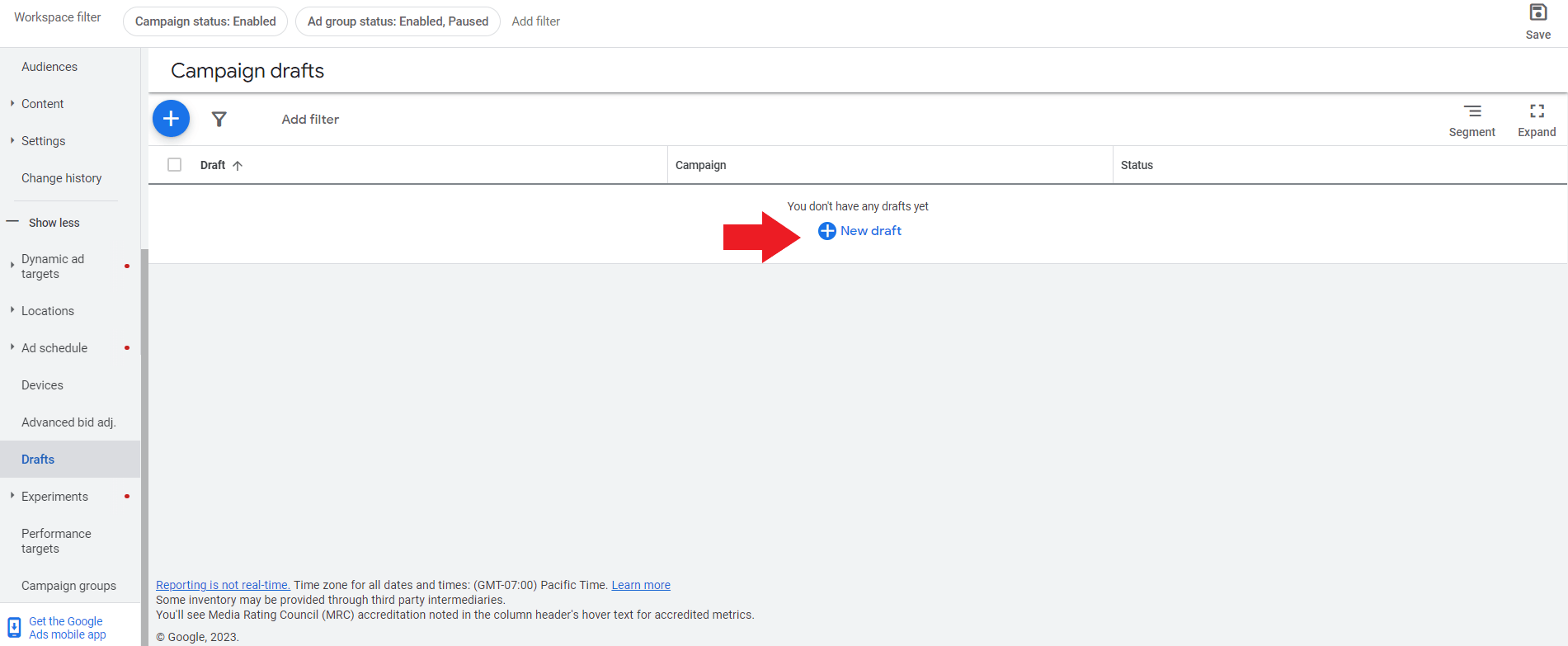Expand the Content sidebar section
The width and height of the screenshot is (1568, 646).
coord(12,104)
